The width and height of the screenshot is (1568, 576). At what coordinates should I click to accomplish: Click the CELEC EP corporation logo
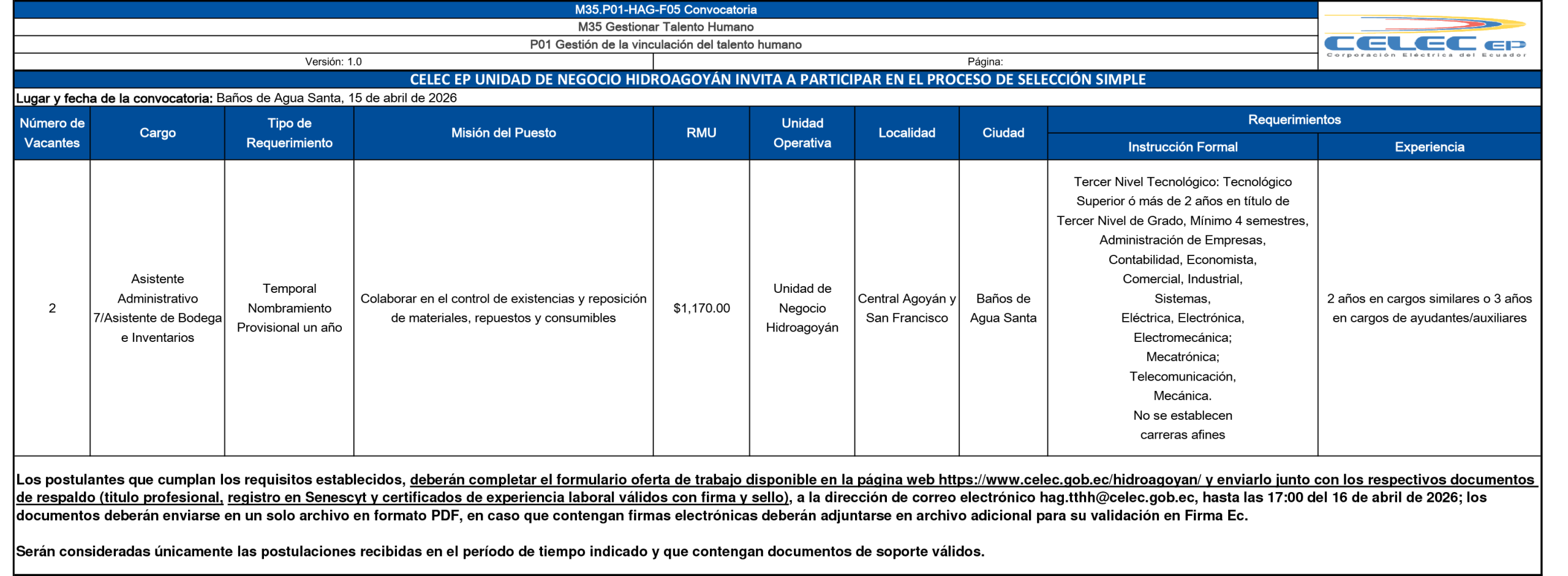tap(1423, 38)
